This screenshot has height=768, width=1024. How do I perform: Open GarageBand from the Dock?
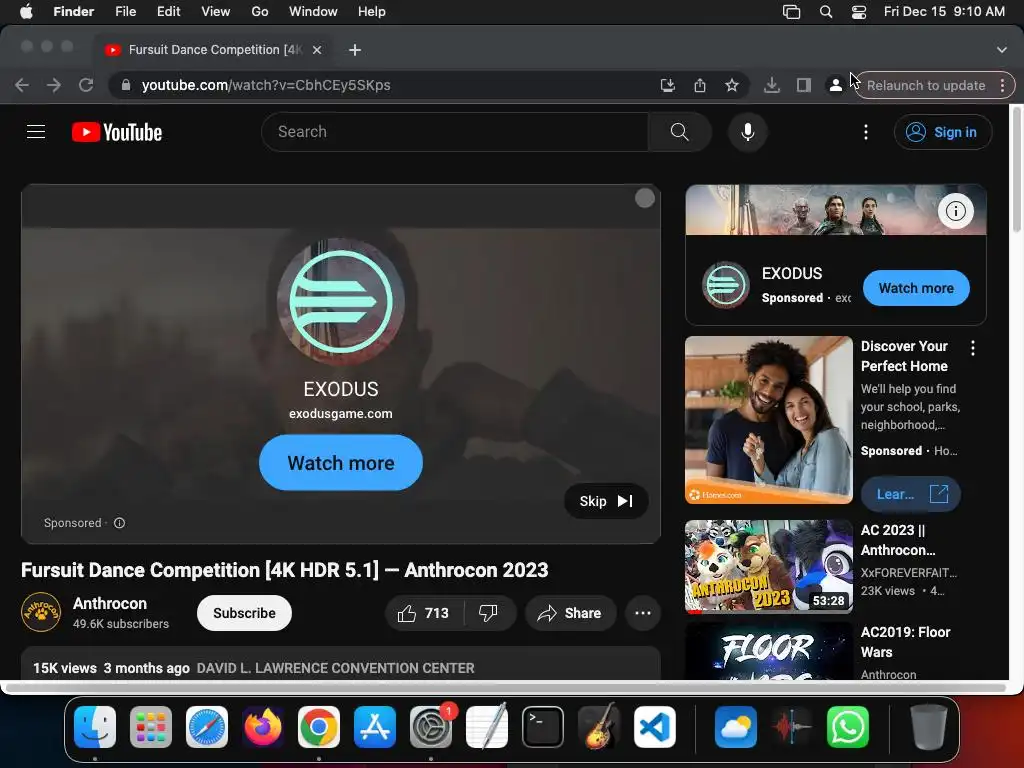[599, 727]
